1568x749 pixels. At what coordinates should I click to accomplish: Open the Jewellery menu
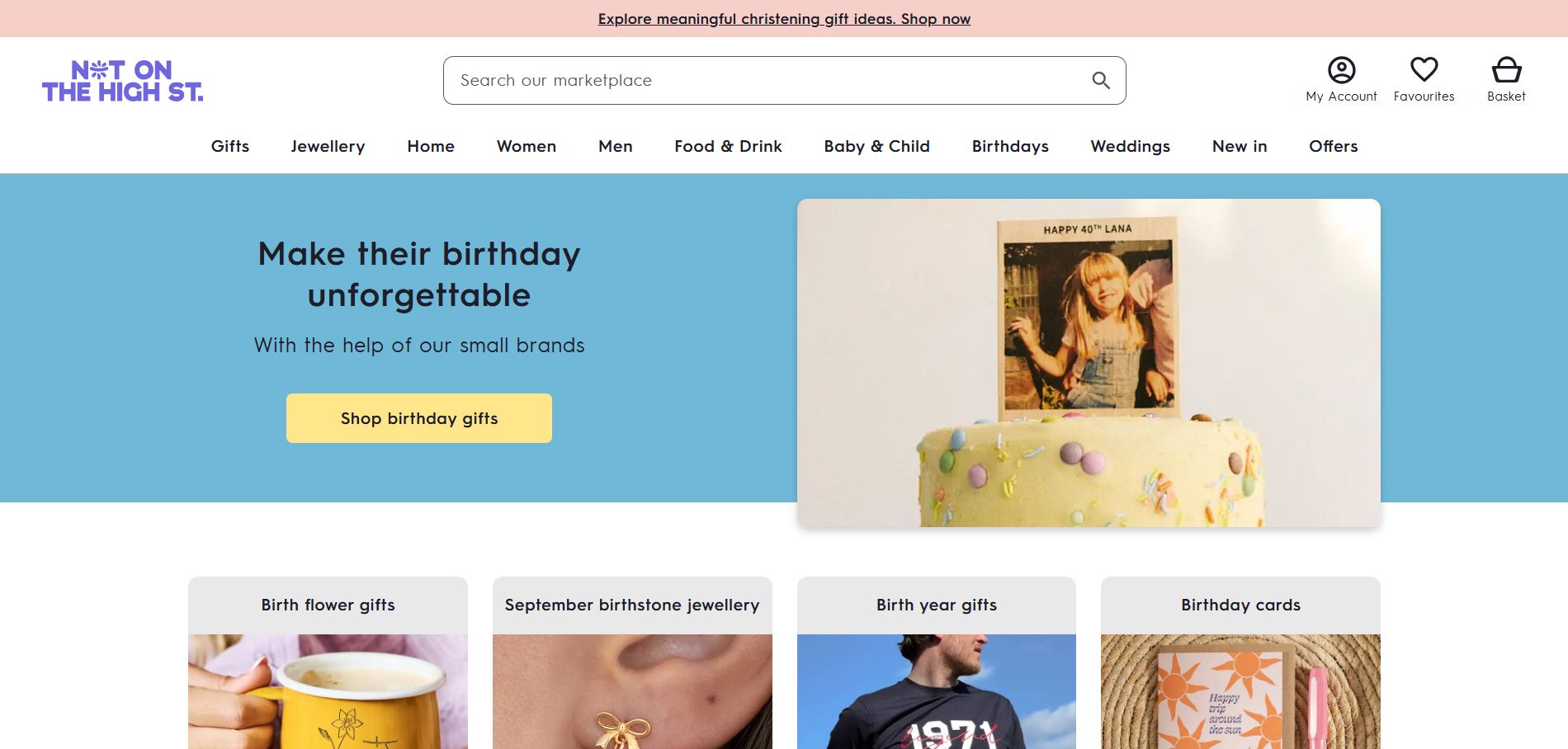pos(328,146)
